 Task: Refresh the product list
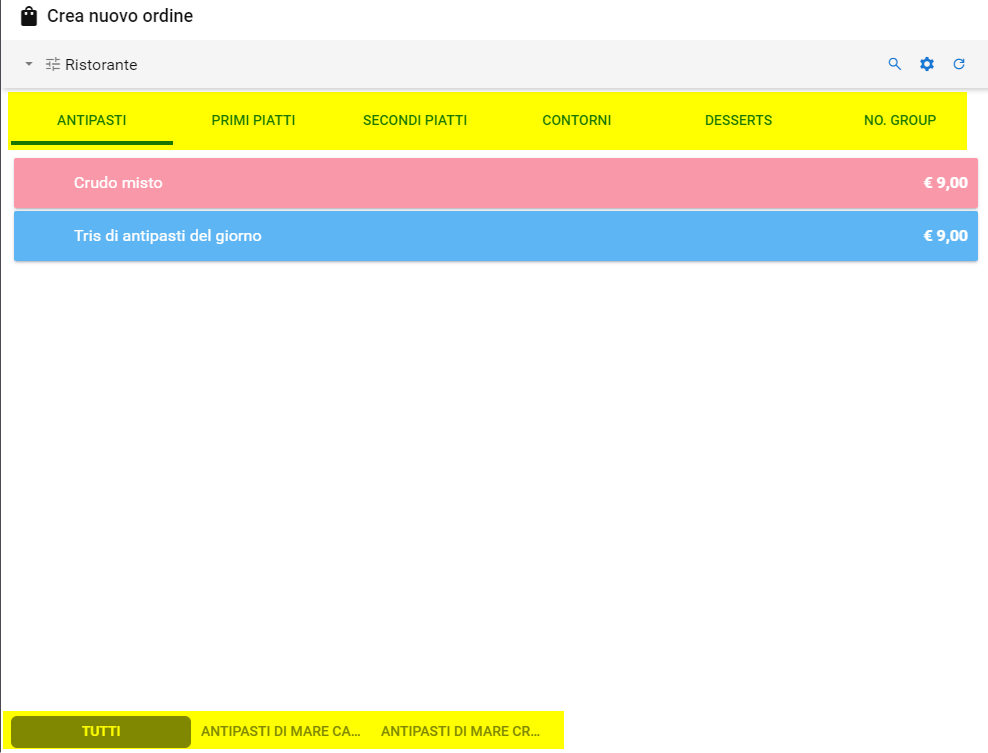point(959,64)
